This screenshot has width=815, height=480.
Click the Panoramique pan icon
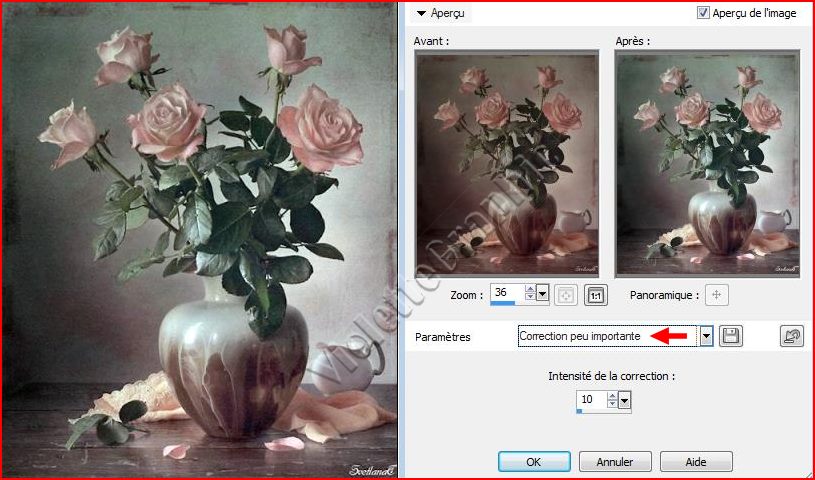pyautogui.click(x=715, y=295)
